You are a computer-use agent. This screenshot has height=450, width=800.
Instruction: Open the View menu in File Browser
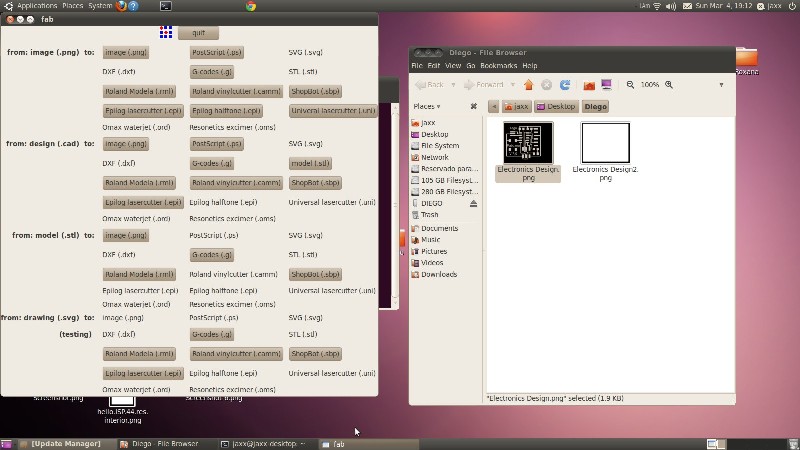[453, 66]
